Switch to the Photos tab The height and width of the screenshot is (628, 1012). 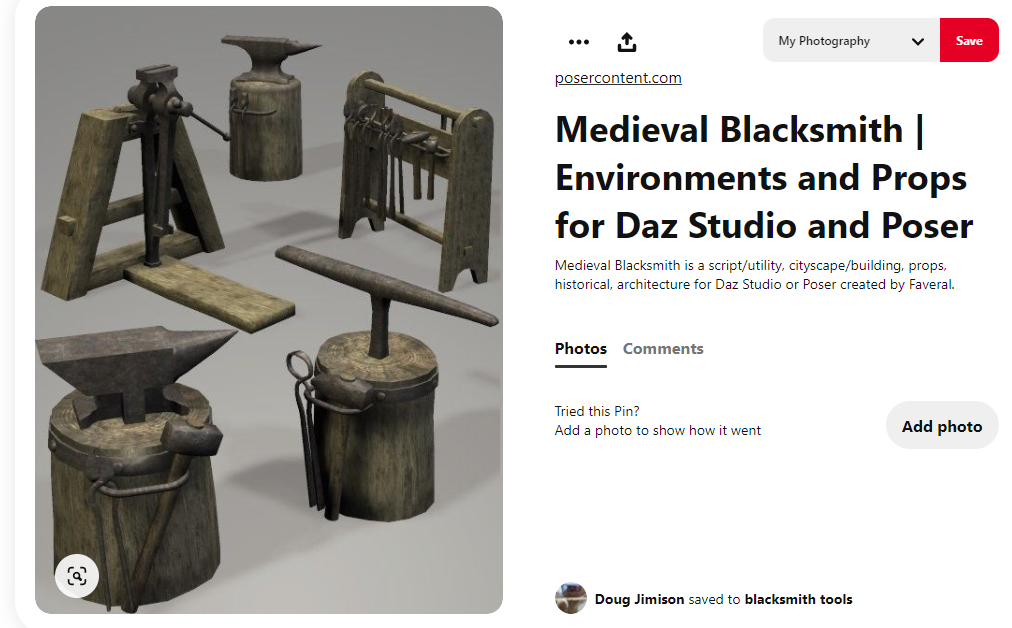(x=581, y=349)
